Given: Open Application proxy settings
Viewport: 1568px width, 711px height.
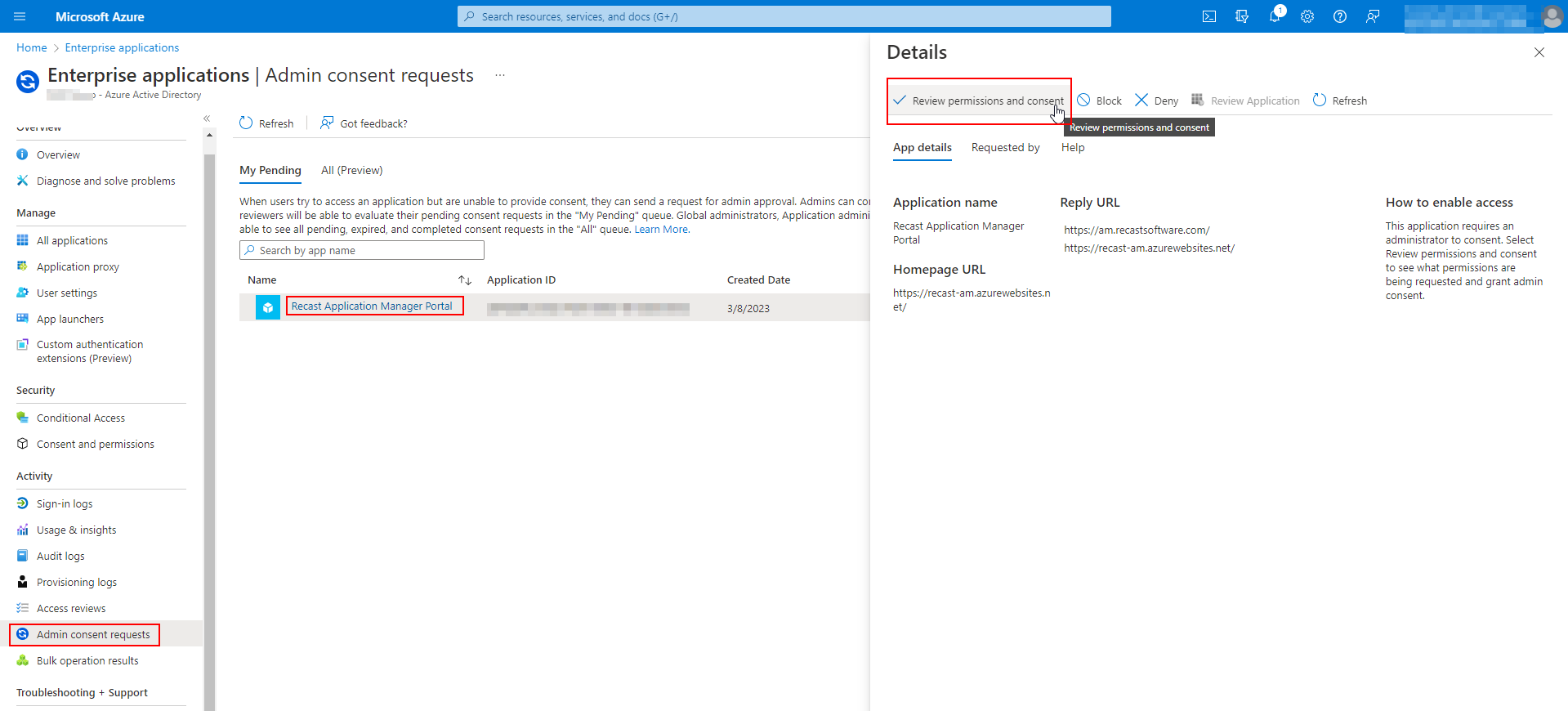Looking at the screenshot, I should [x=78, y=266].
